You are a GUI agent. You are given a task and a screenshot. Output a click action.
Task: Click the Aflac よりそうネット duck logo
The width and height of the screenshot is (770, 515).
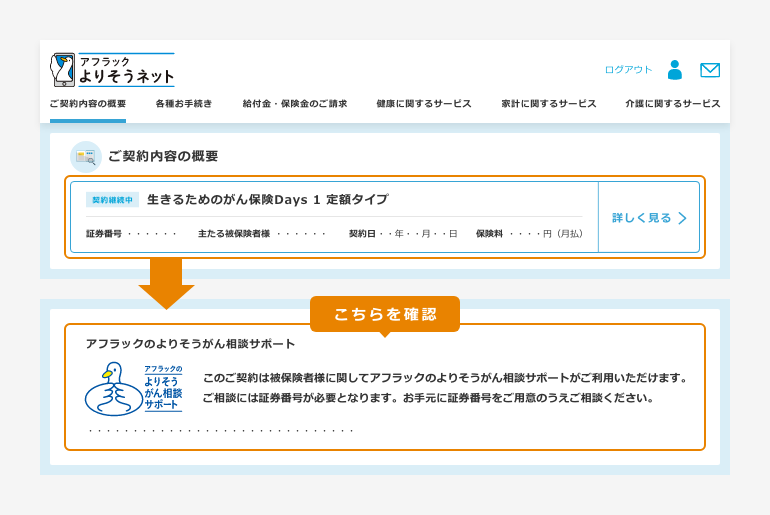pyautogui.click(x=112, y=70)
